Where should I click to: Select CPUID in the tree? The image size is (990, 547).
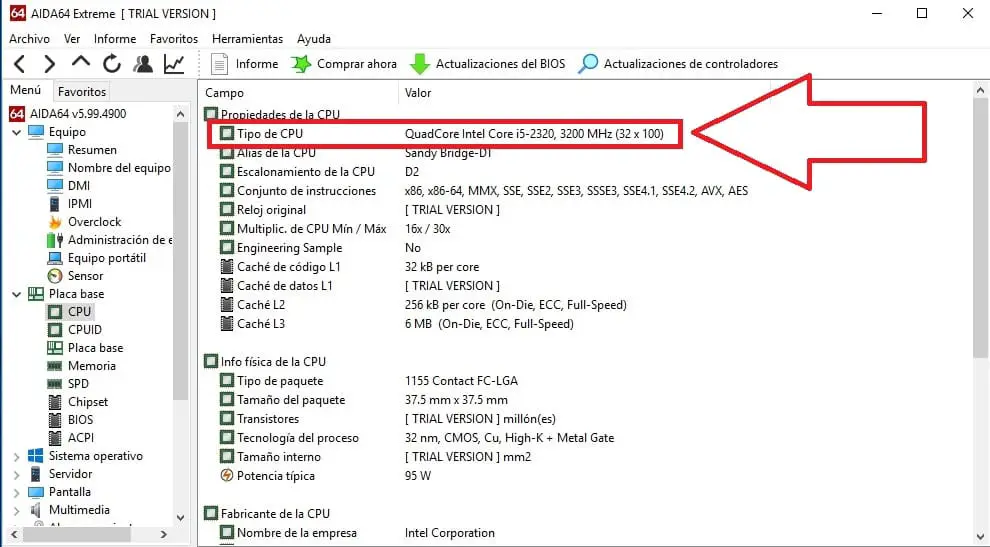(75, 330)
